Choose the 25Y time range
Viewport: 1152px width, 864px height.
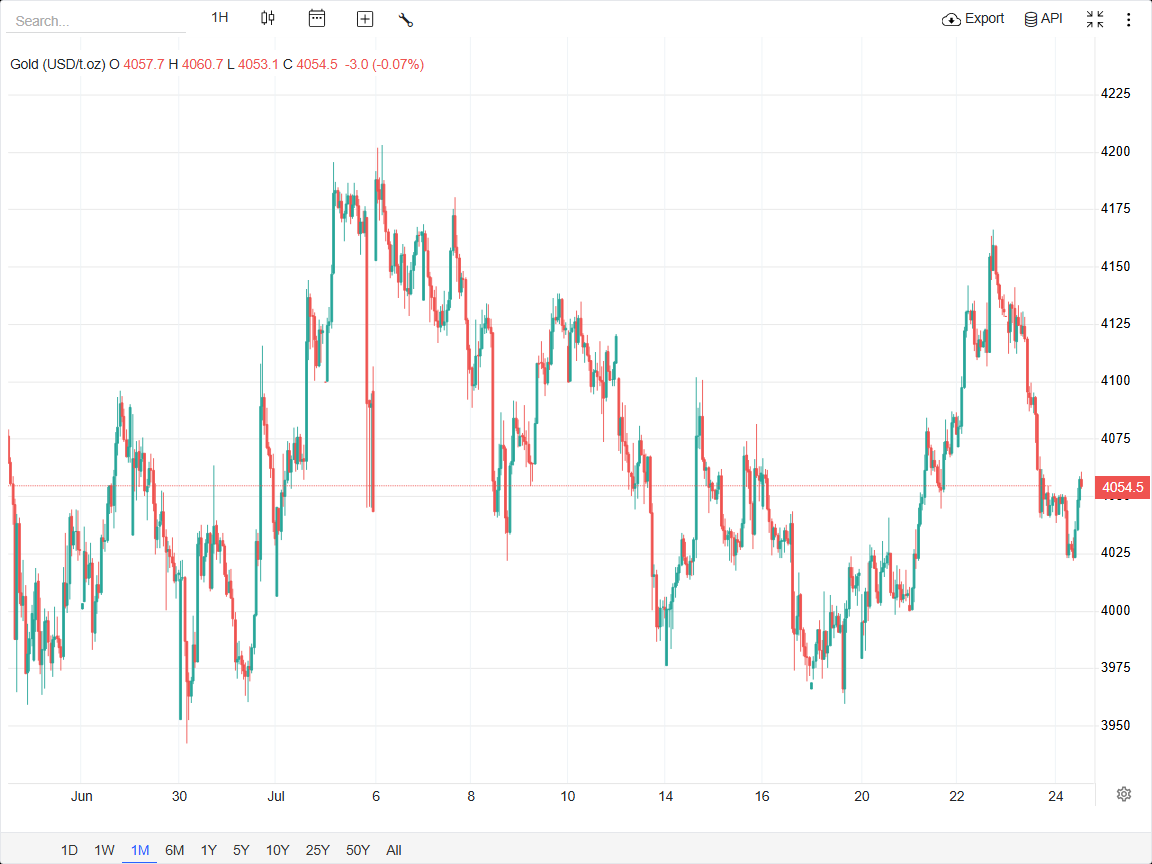(x=317, y=850)
